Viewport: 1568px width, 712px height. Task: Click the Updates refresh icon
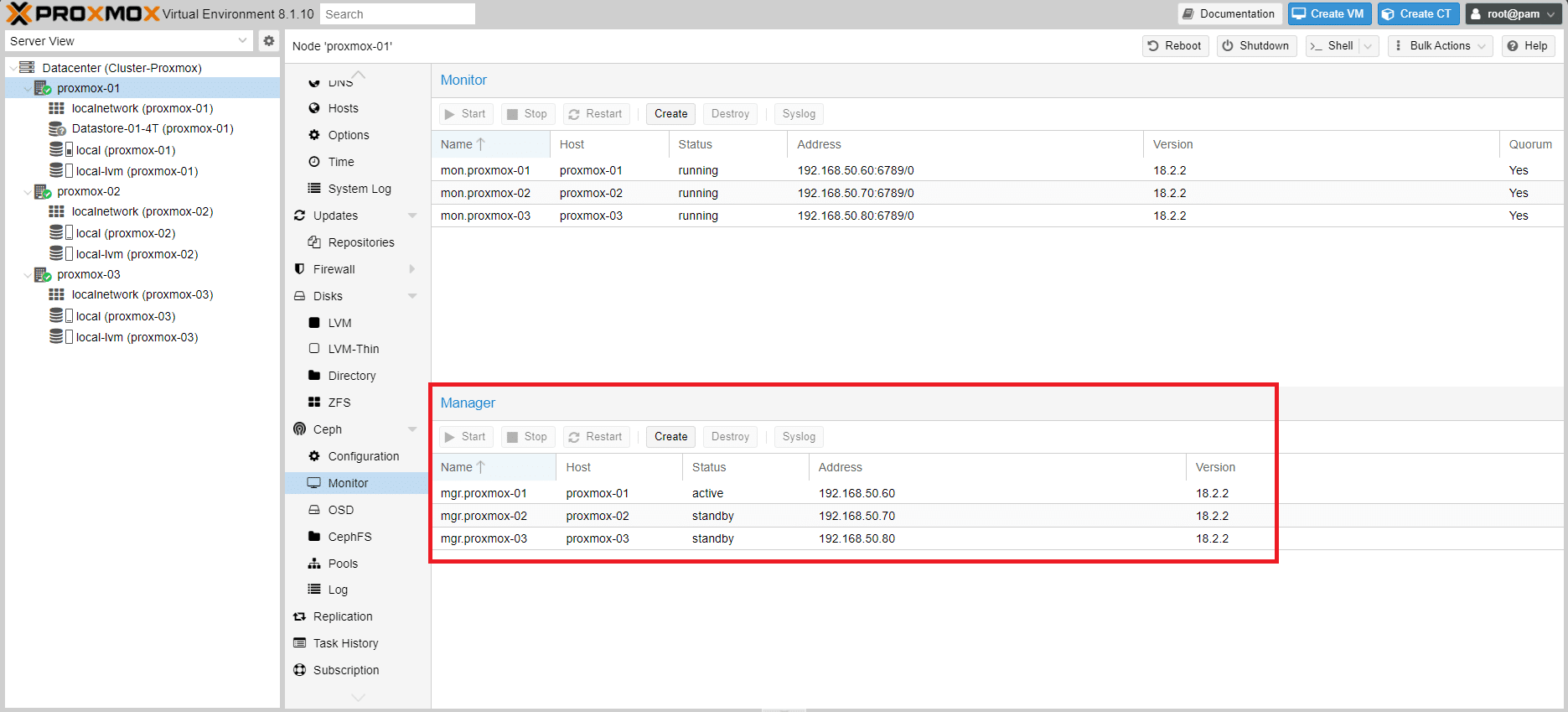[x=300, y=216]
